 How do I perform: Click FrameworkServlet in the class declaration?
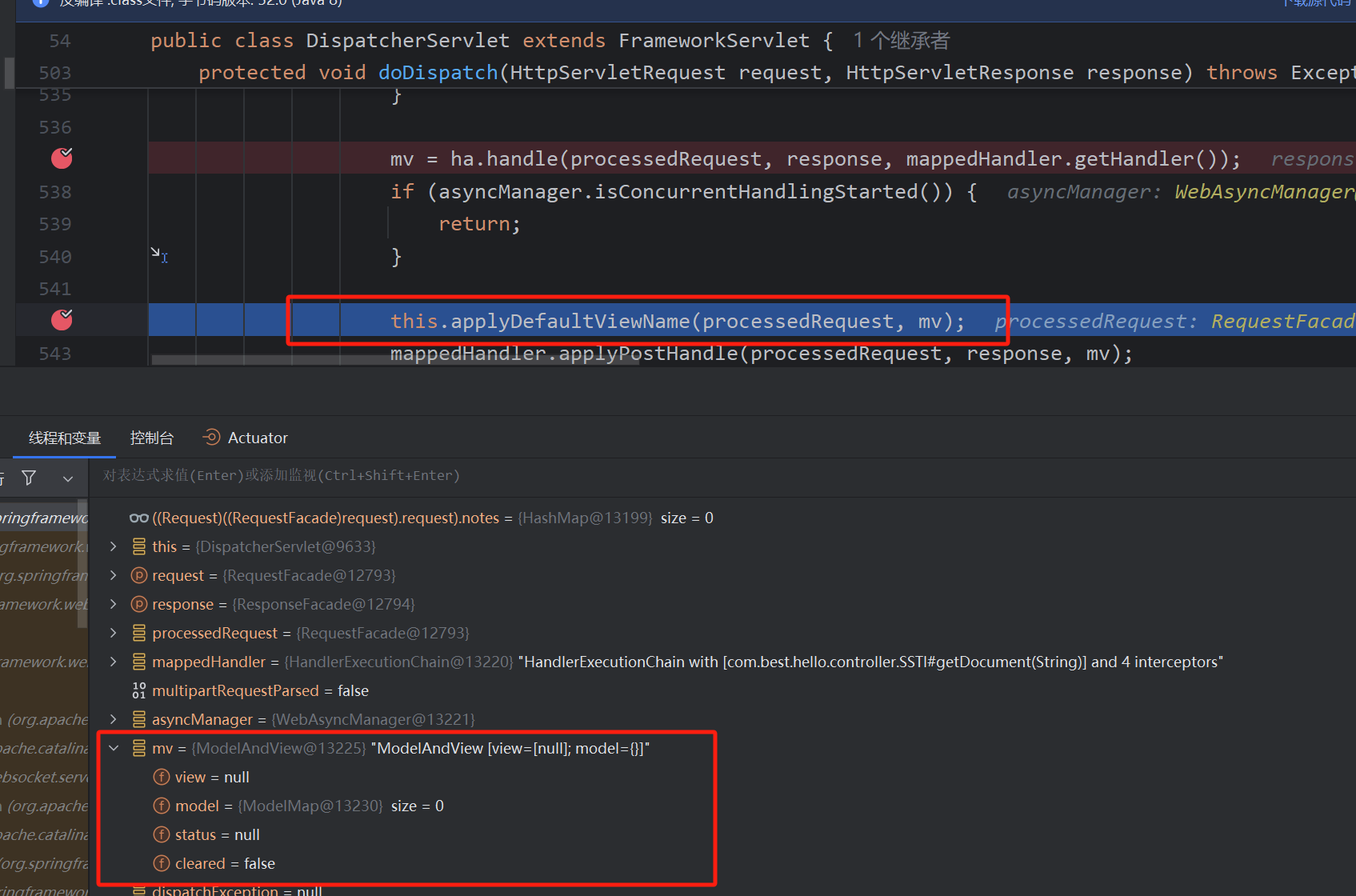pos(714,40)
